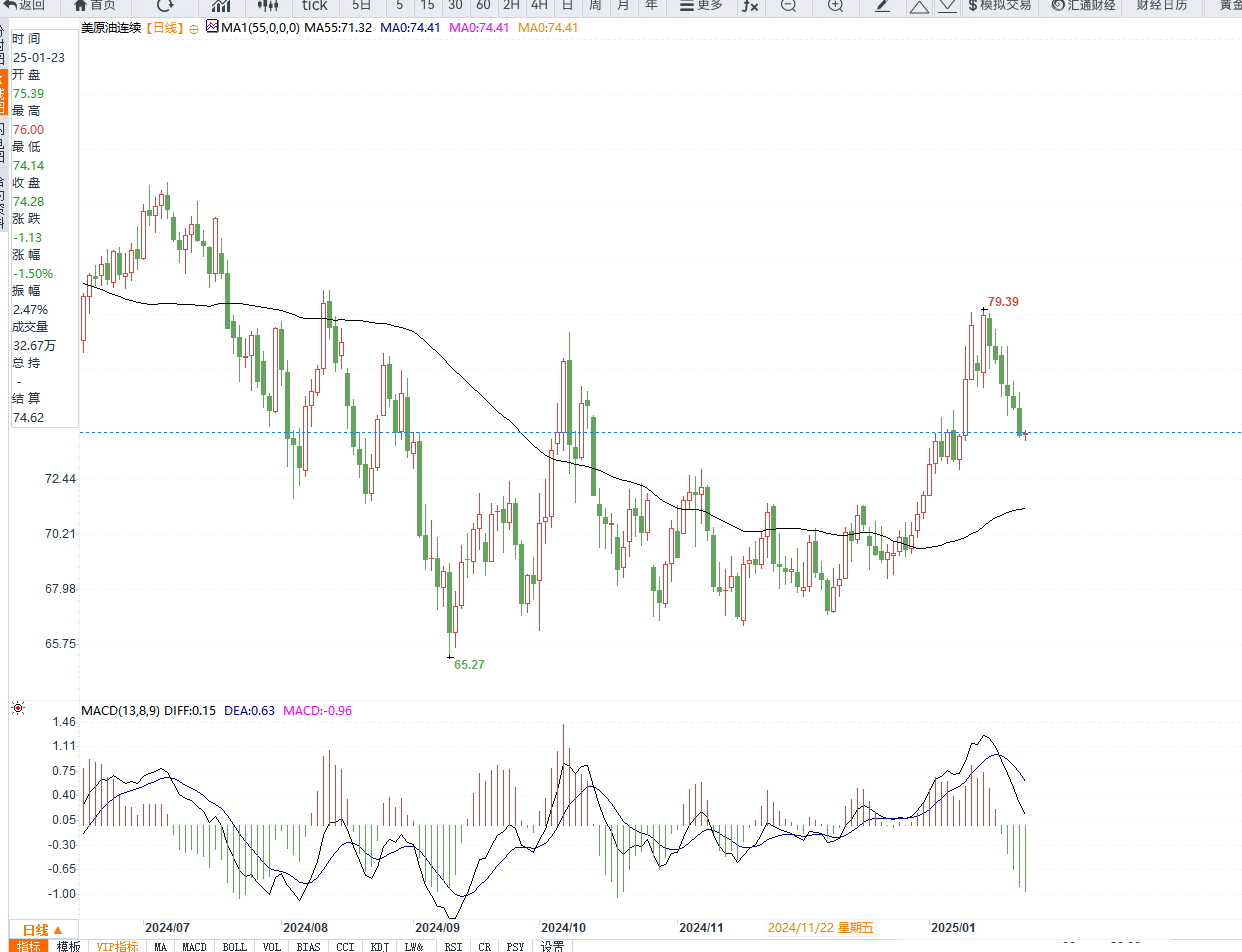The width and height of the screenshot is (1242, 952).
Task: Click the orange crosshair icon beside 日线 label
Action: [194, 28]
